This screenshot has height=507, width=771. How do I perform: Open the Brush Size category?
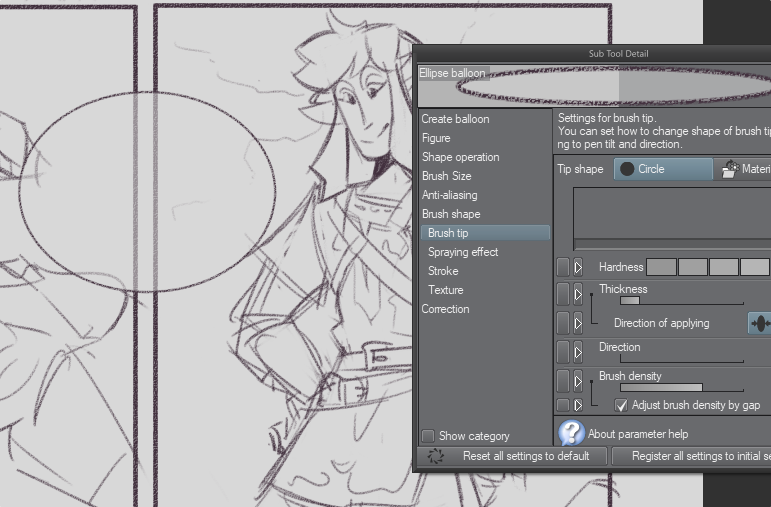(446, 176)
